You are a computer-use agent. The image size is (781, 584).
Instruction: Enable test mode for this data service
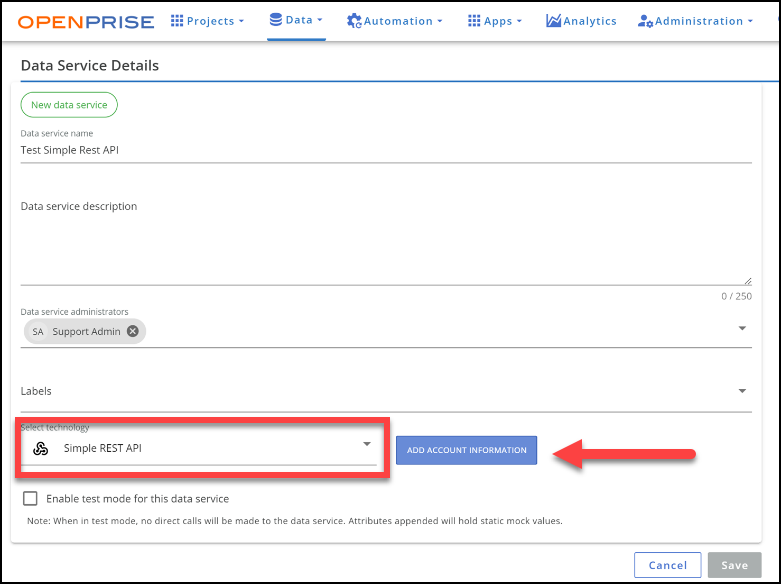tap(30, 498)
